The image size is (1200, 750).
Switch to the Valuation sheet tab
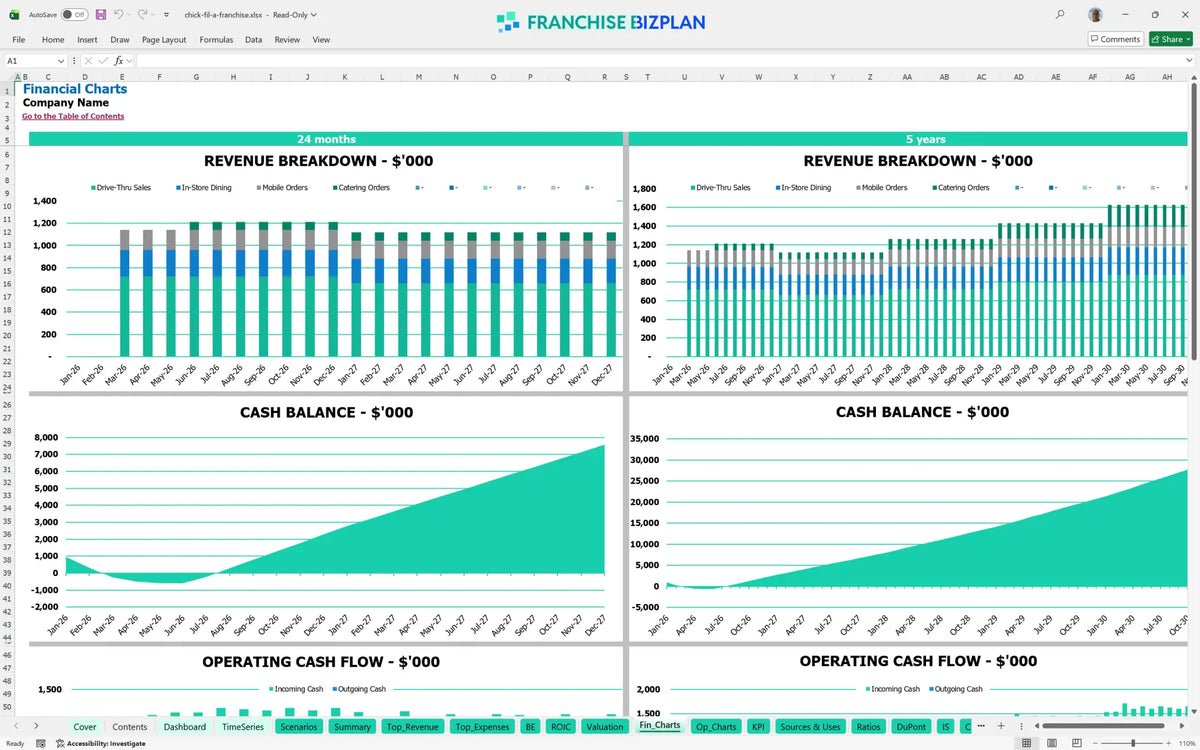pos(605,727)
